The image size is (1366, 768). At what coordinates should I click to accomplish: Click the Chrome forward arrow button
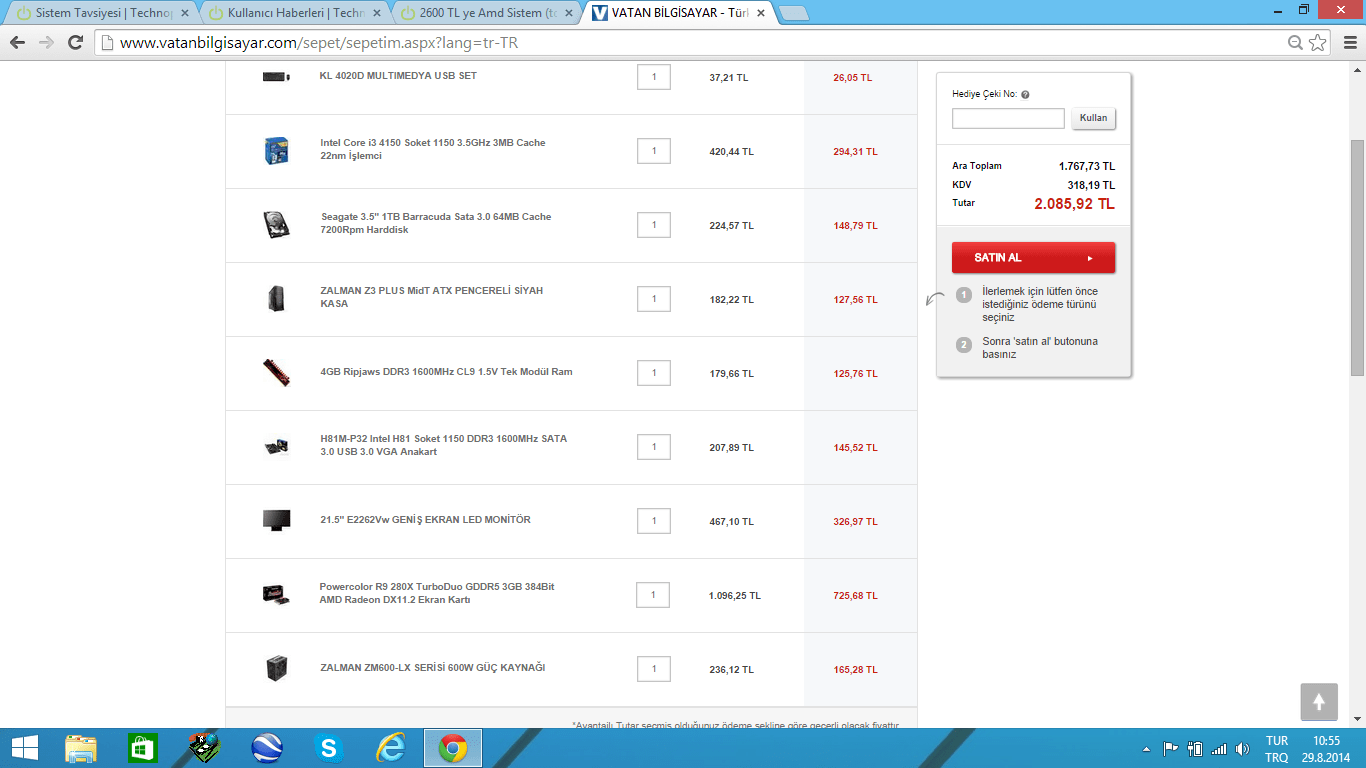point(46,43)
